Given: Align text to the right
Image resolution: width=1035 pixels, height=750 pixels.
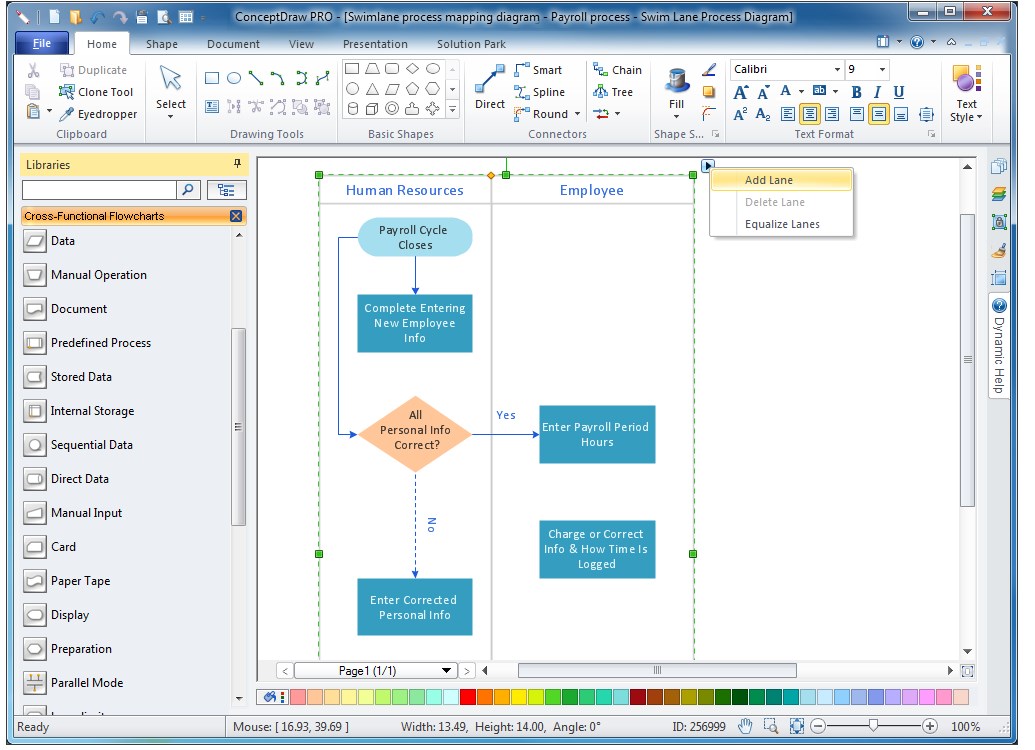Looking at the screenshot, I should tap(832, 114).
